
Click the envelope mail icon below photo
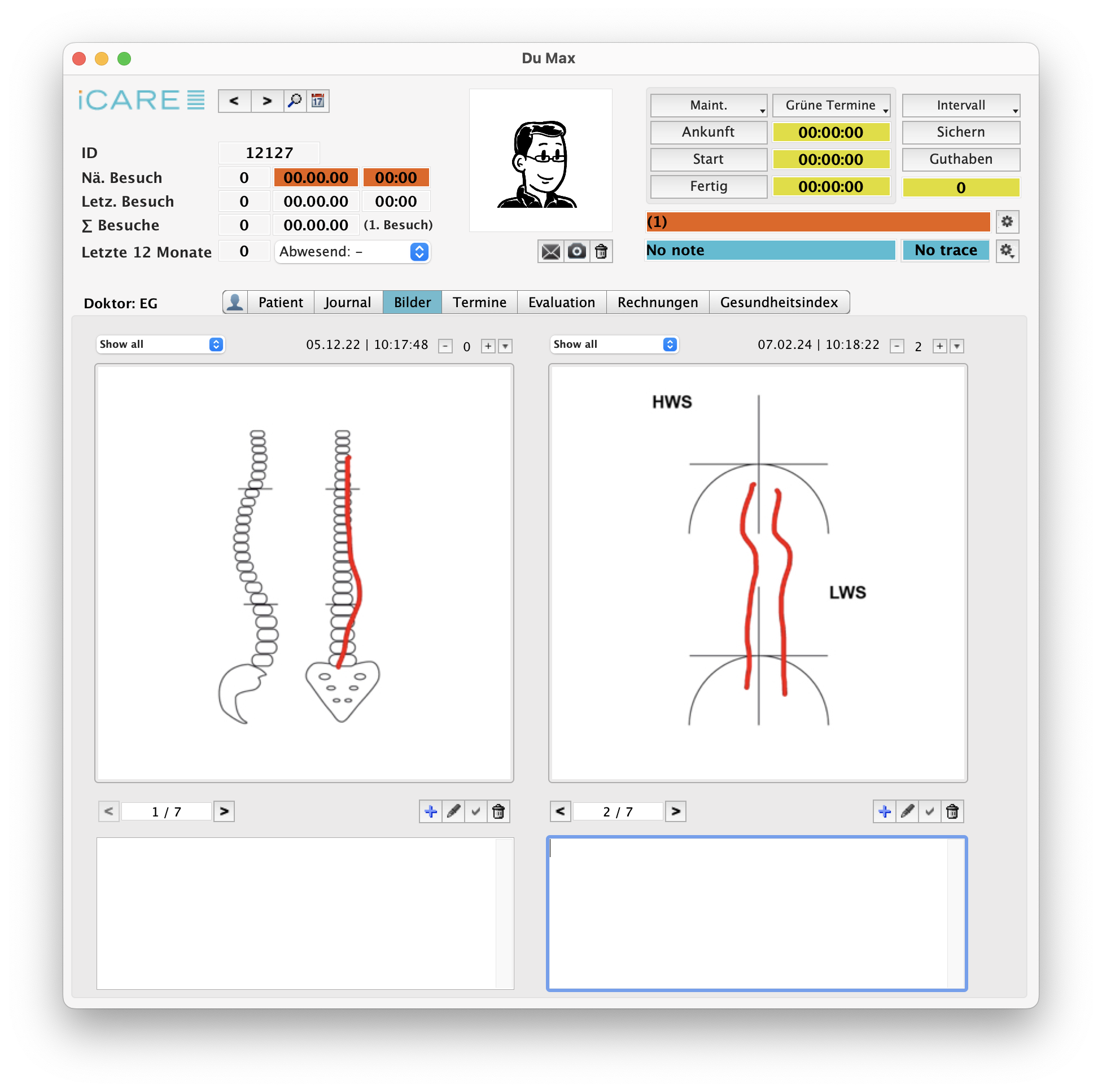[550, 252]
